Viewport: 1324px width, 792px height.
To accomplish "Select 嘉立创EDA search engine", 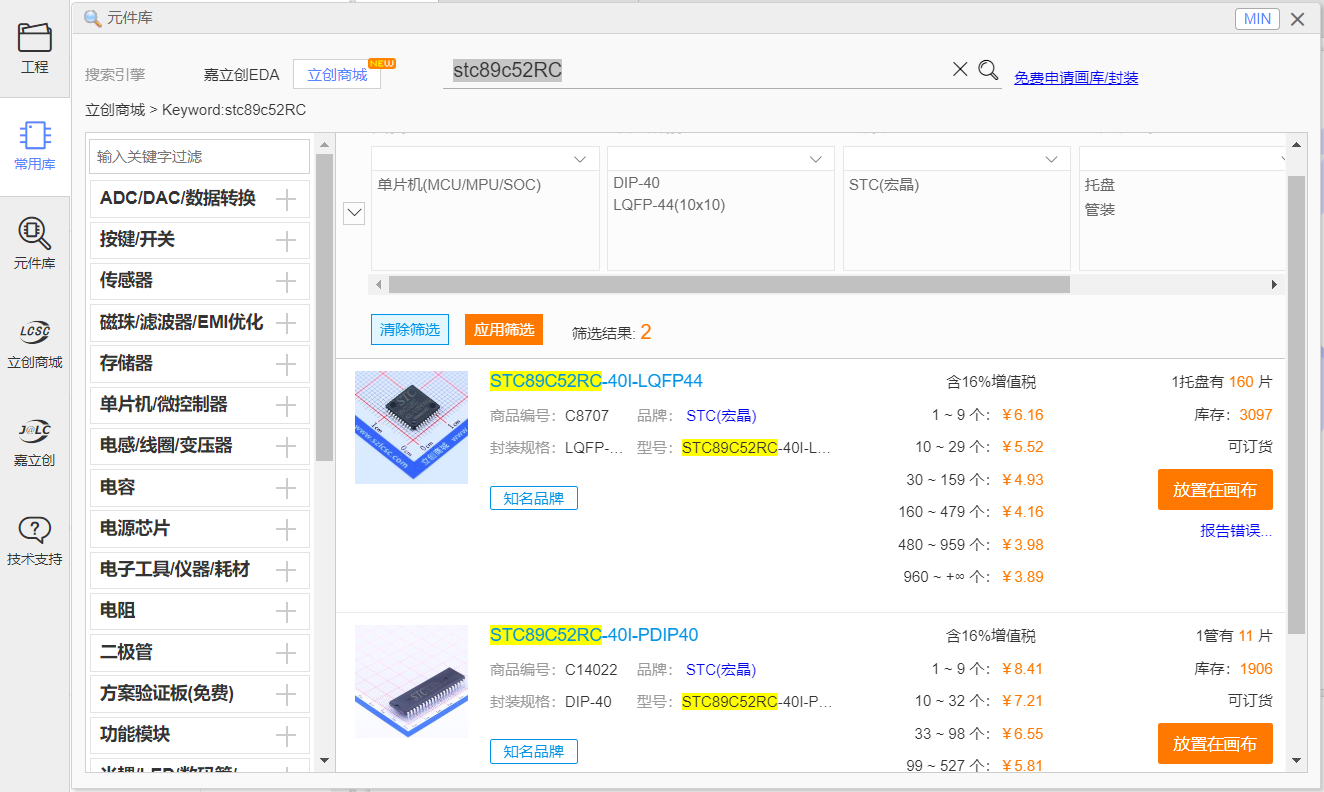I will (x=242, y=75).
